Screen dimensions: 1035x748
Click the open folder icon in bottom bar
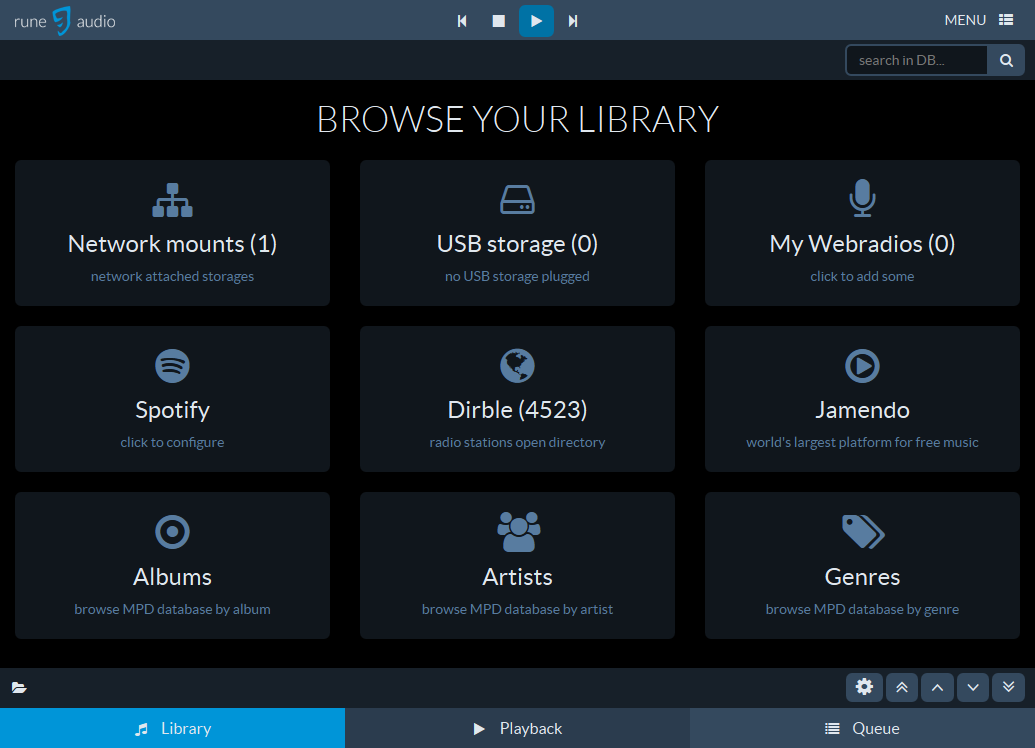coord(19,688)
